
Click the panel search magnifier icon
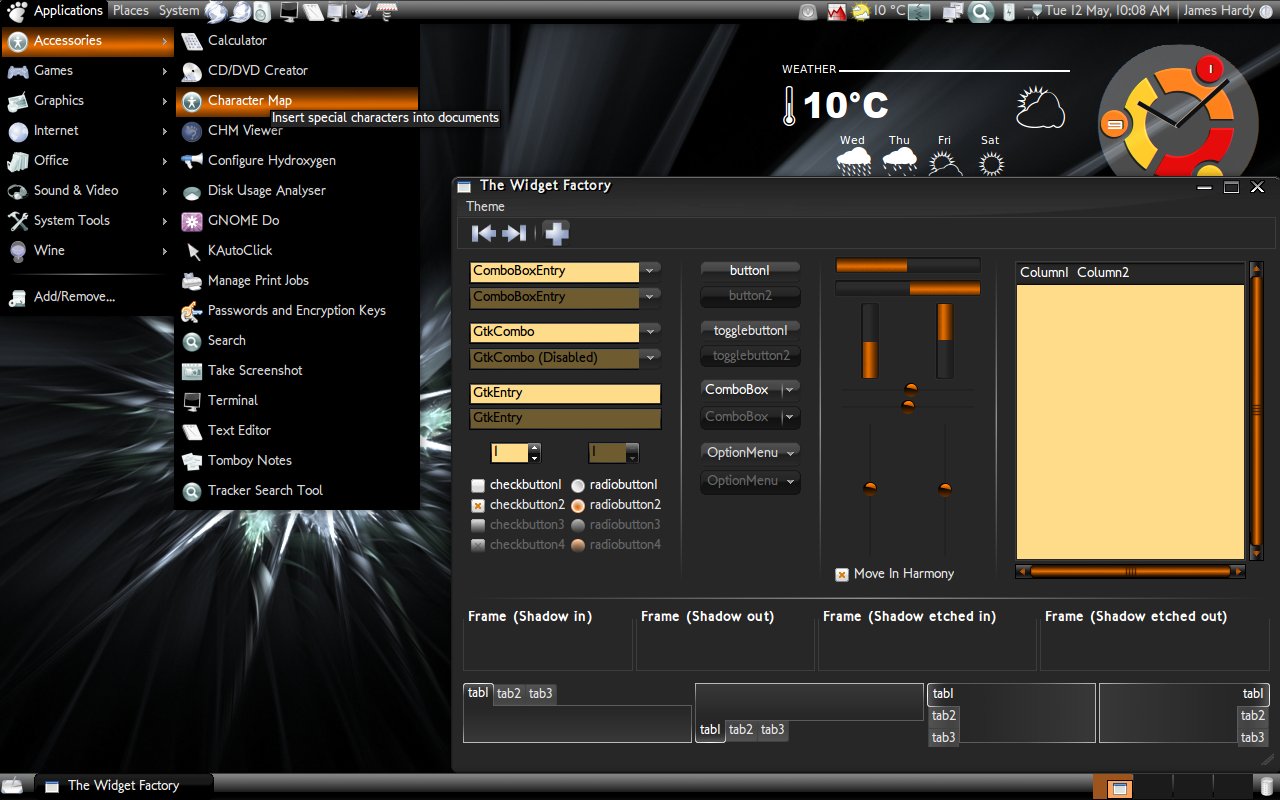click(x=979, y=12)
